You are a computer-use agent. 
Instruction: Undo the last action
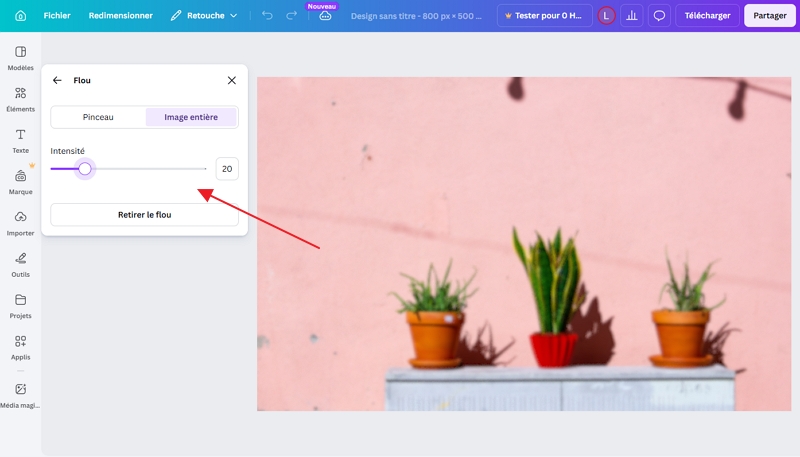(267, 16)
